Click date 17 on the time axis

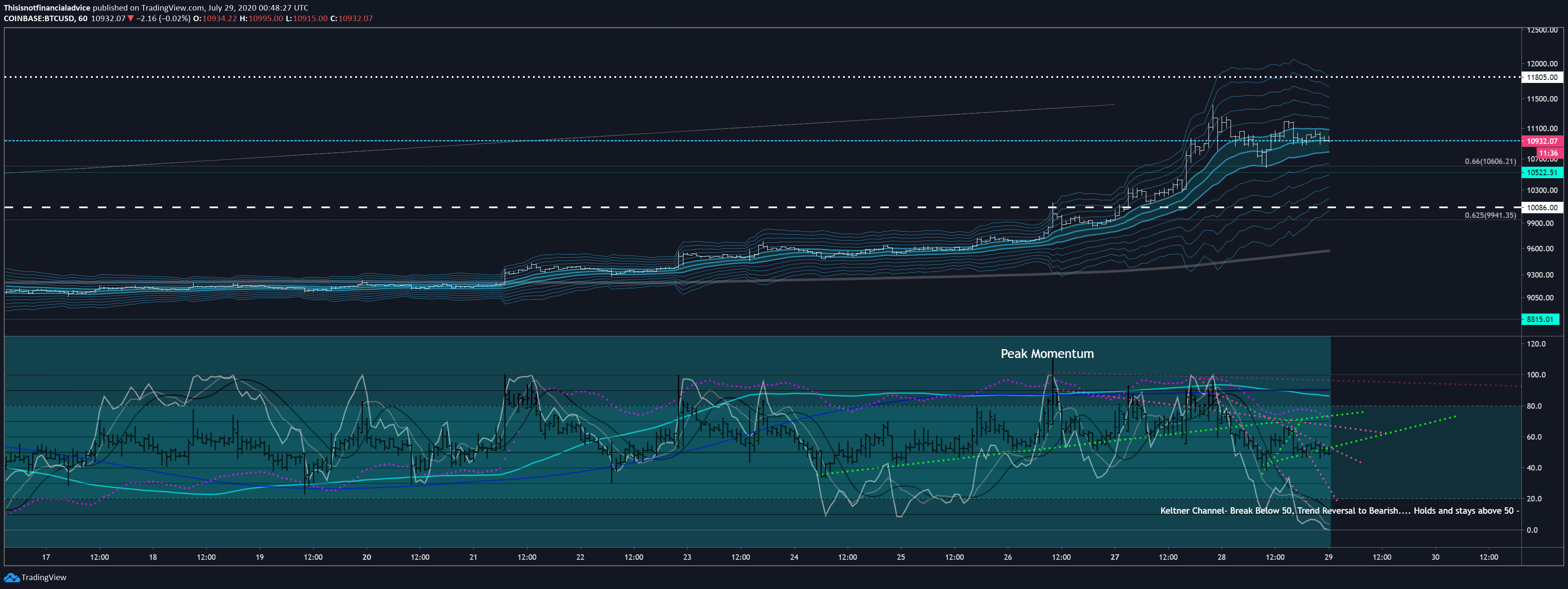46,557
